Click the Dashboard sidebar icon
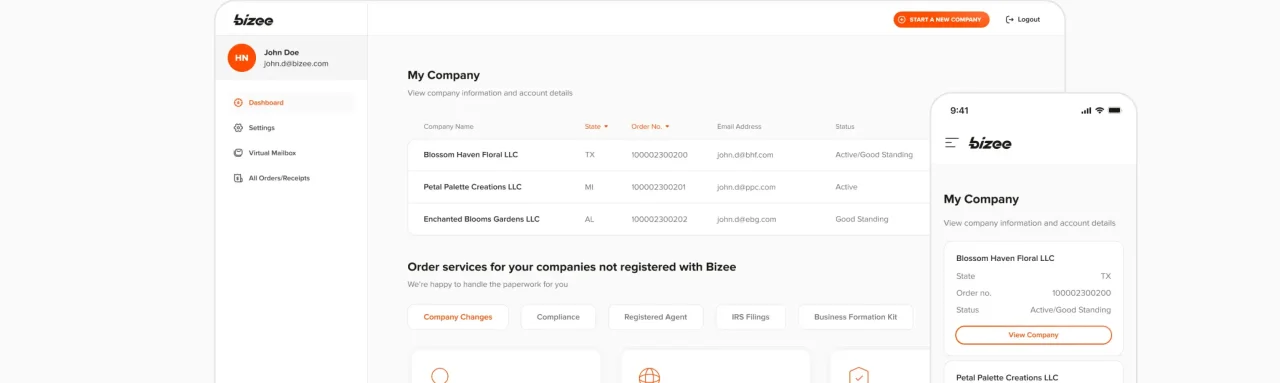 point(238,103)
